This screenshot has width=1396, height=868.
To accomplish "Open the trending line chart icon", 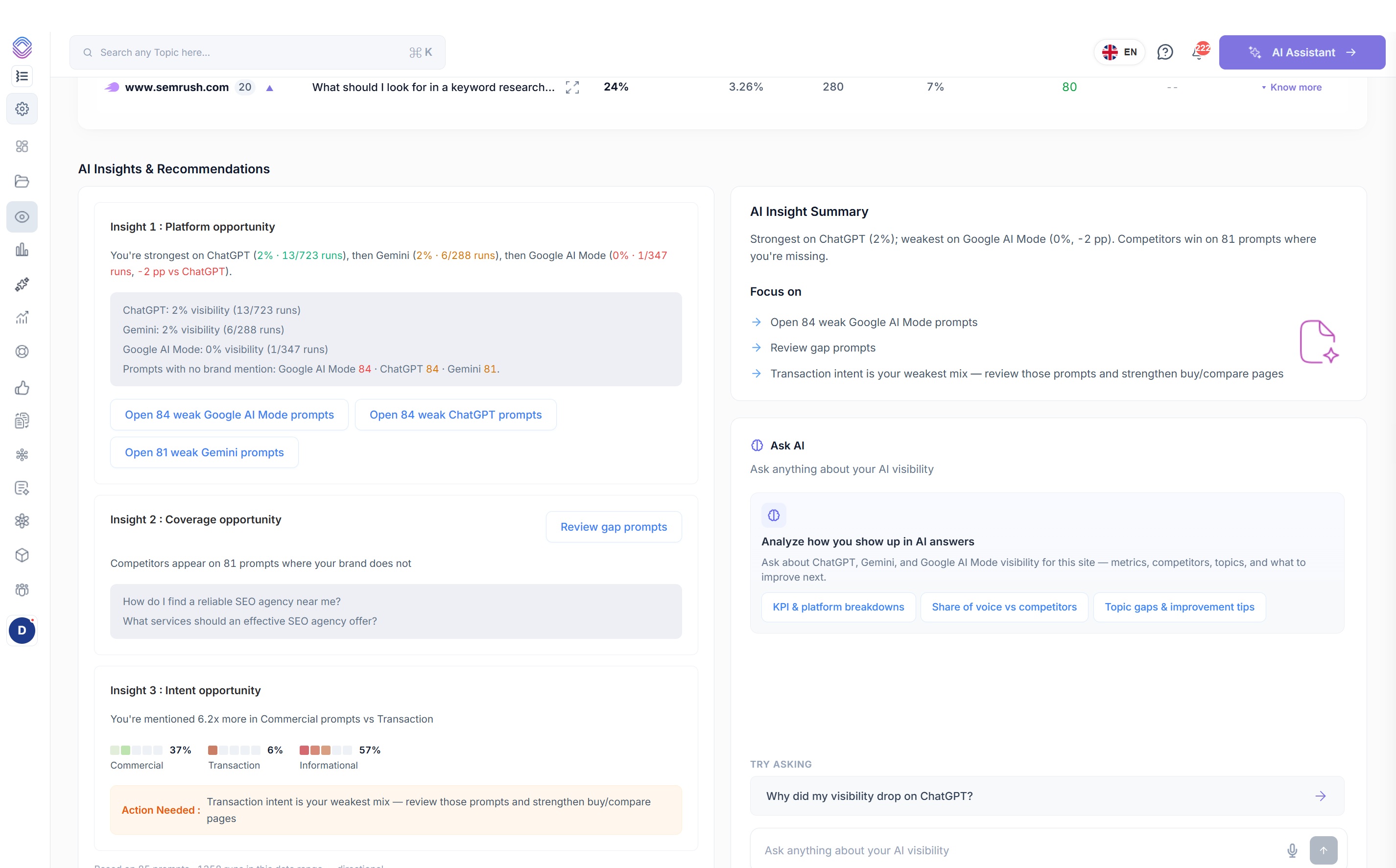I will pos(22,317).
